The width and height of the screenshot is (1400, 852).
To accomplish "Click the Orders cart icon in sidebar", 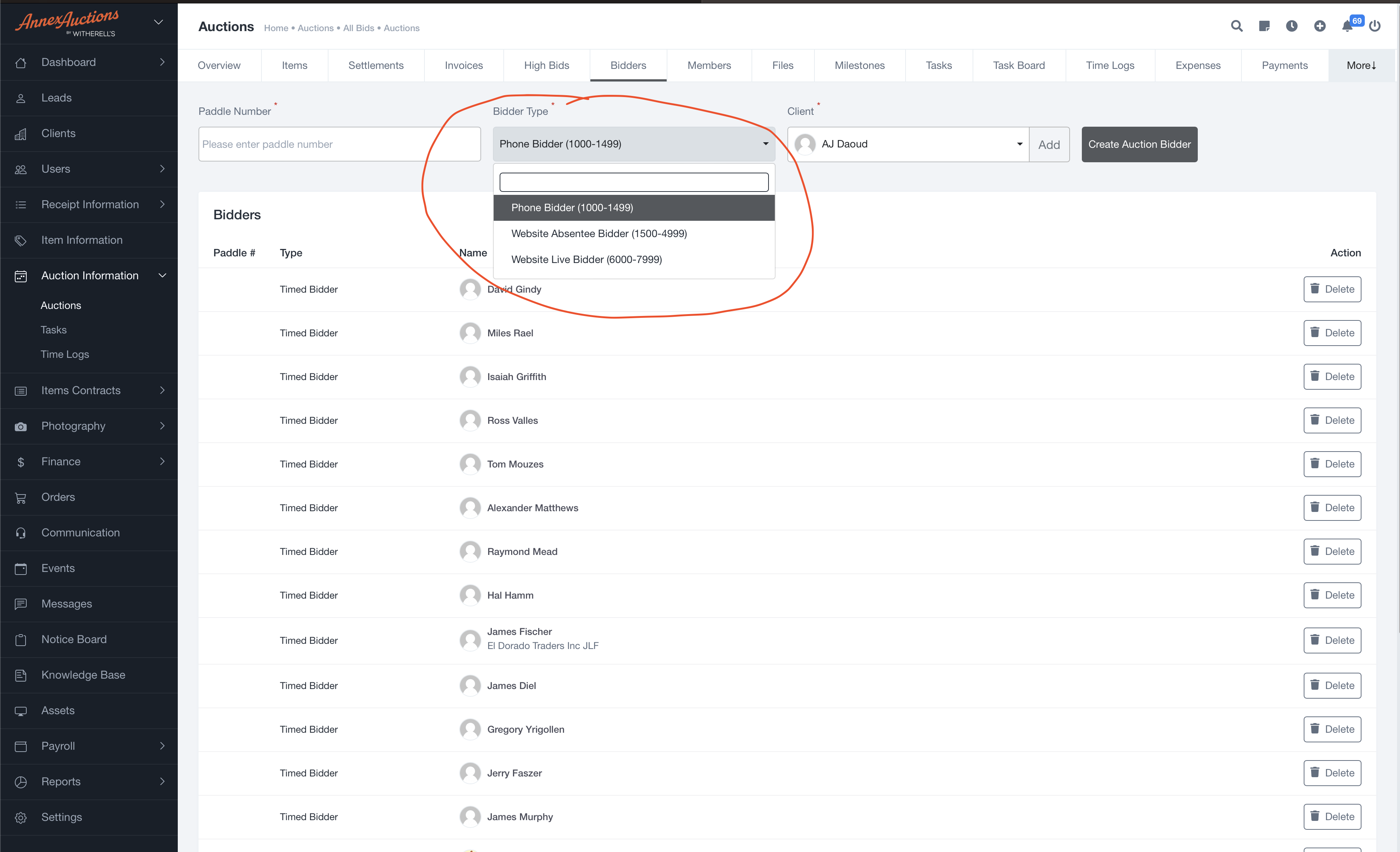I will point(21,497).
